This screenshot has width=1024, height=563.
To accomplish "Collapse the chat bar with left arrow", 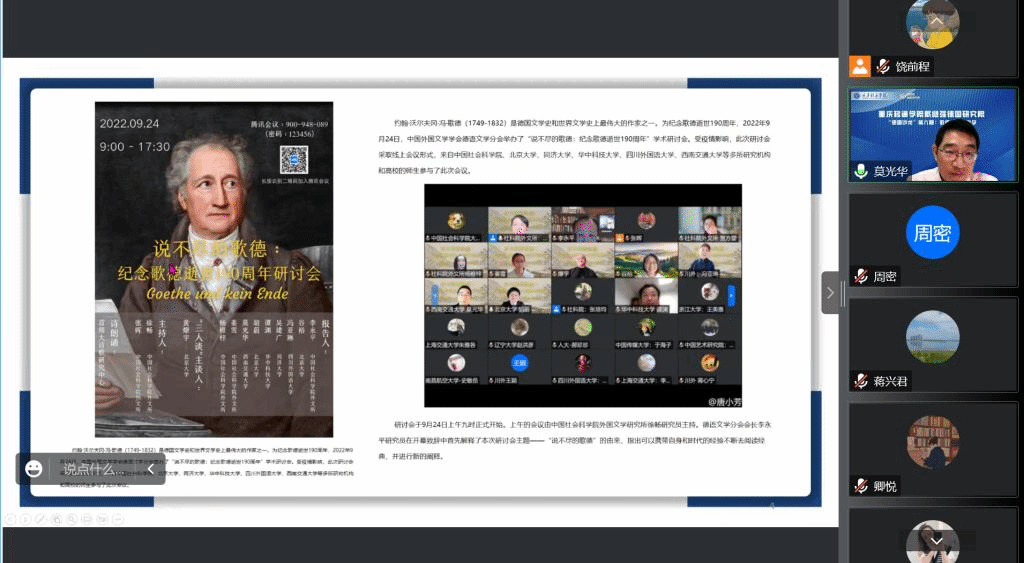I will point(150,469).
